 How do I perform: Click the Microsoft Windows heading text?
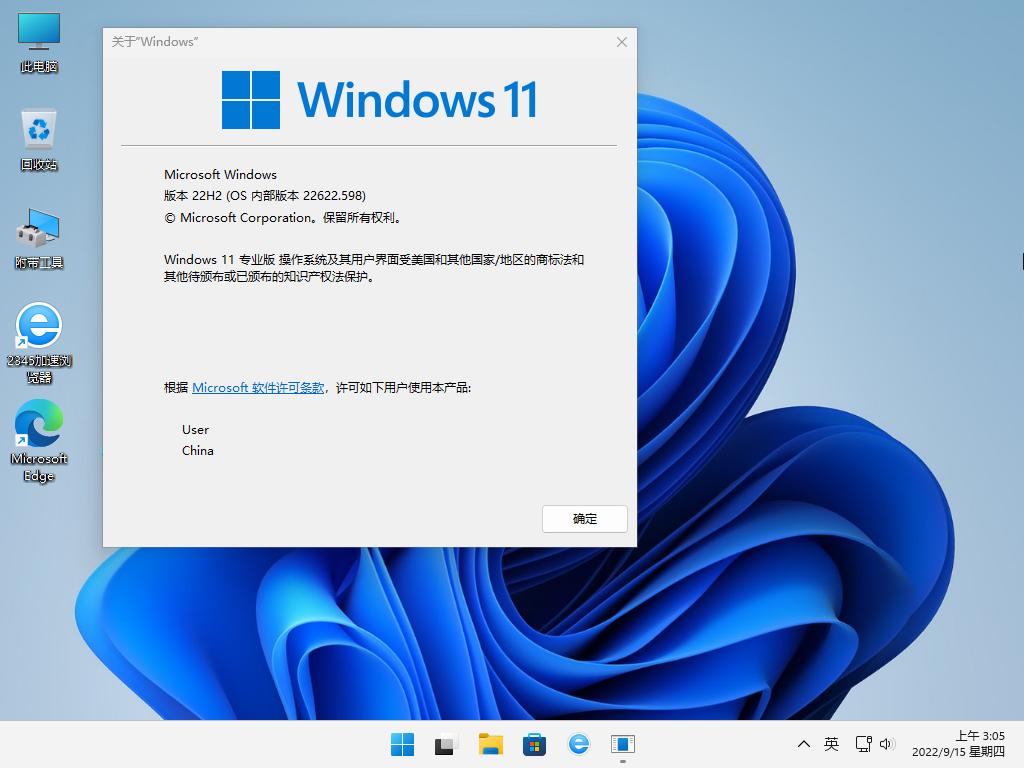click(x=220, y=174)
